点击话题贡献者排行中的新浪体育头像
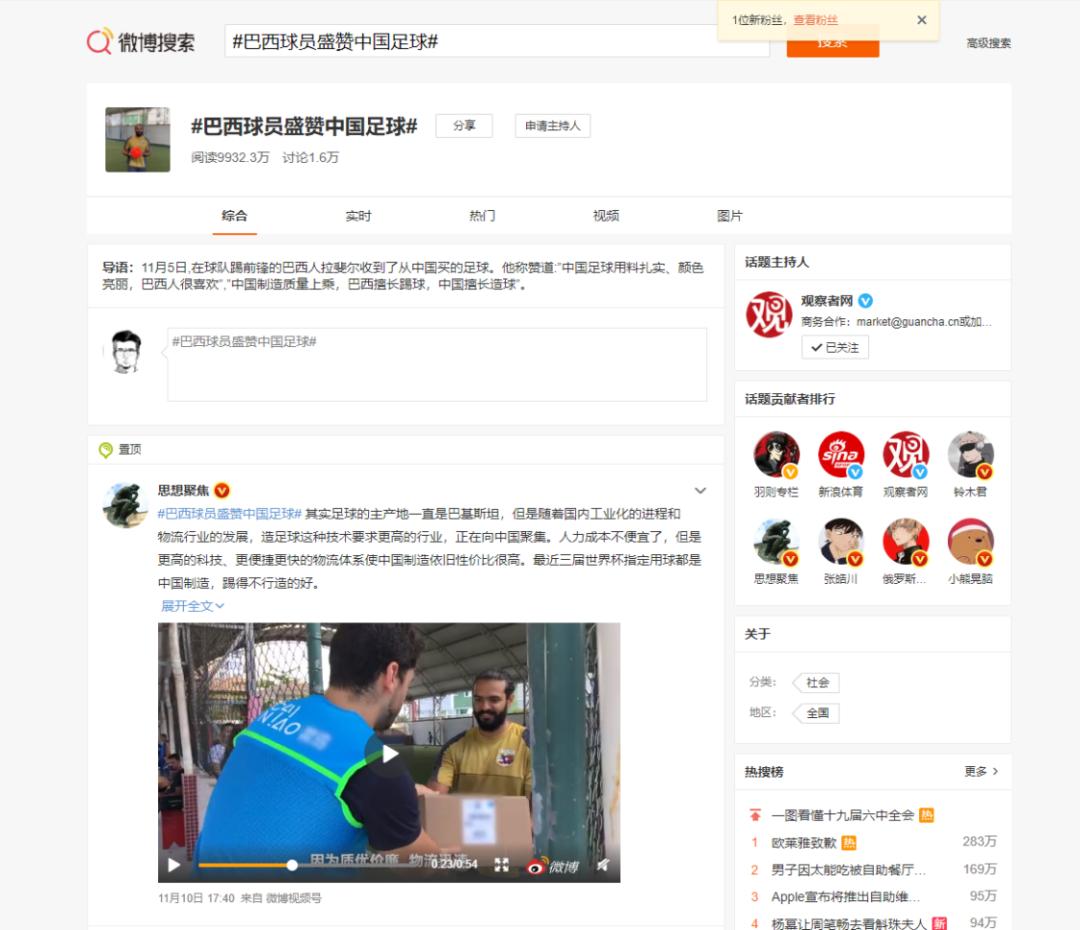1080x930 pixels. [x=841, y=455]
